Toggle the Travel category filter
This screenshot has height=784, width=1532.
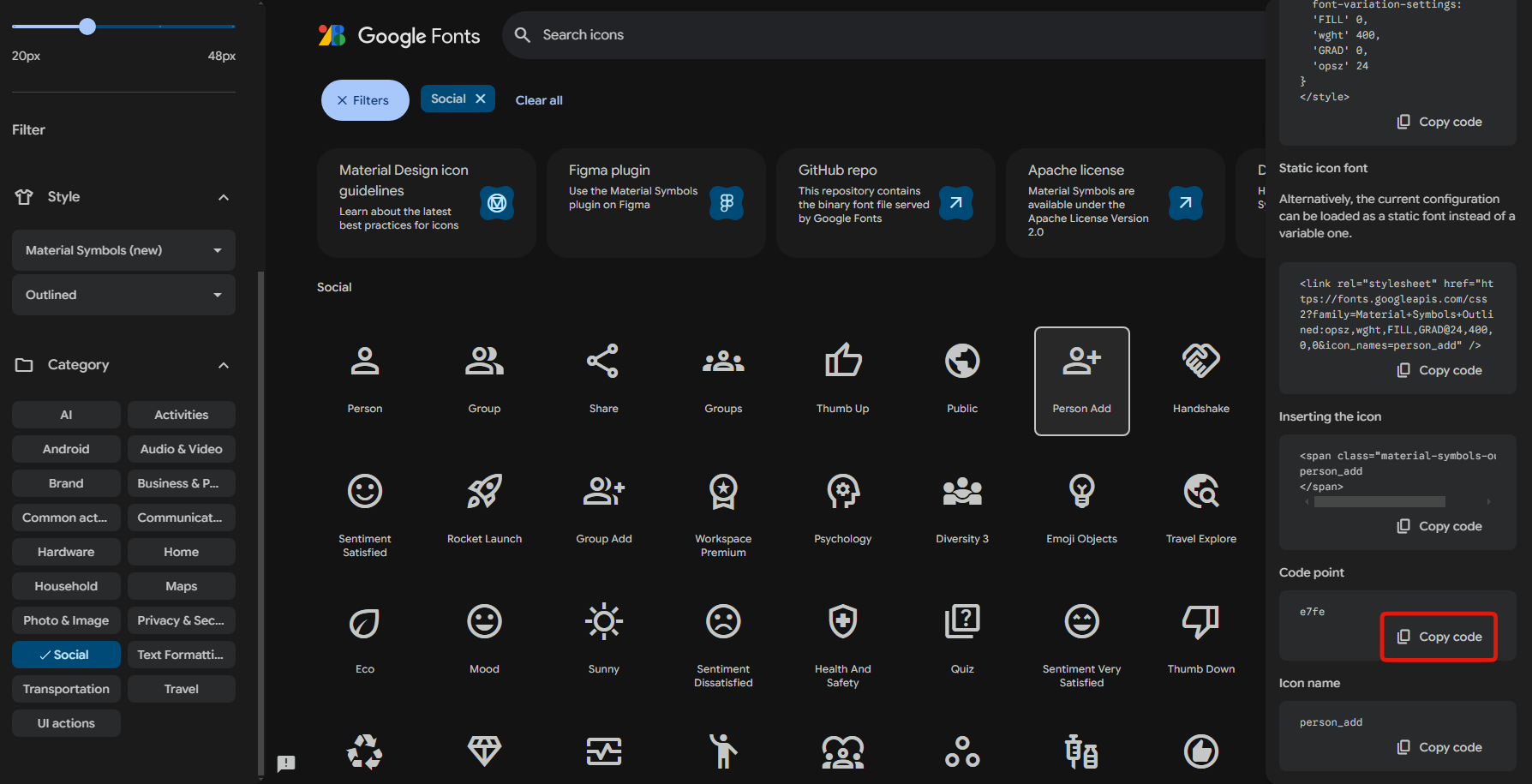click(182, 689)
